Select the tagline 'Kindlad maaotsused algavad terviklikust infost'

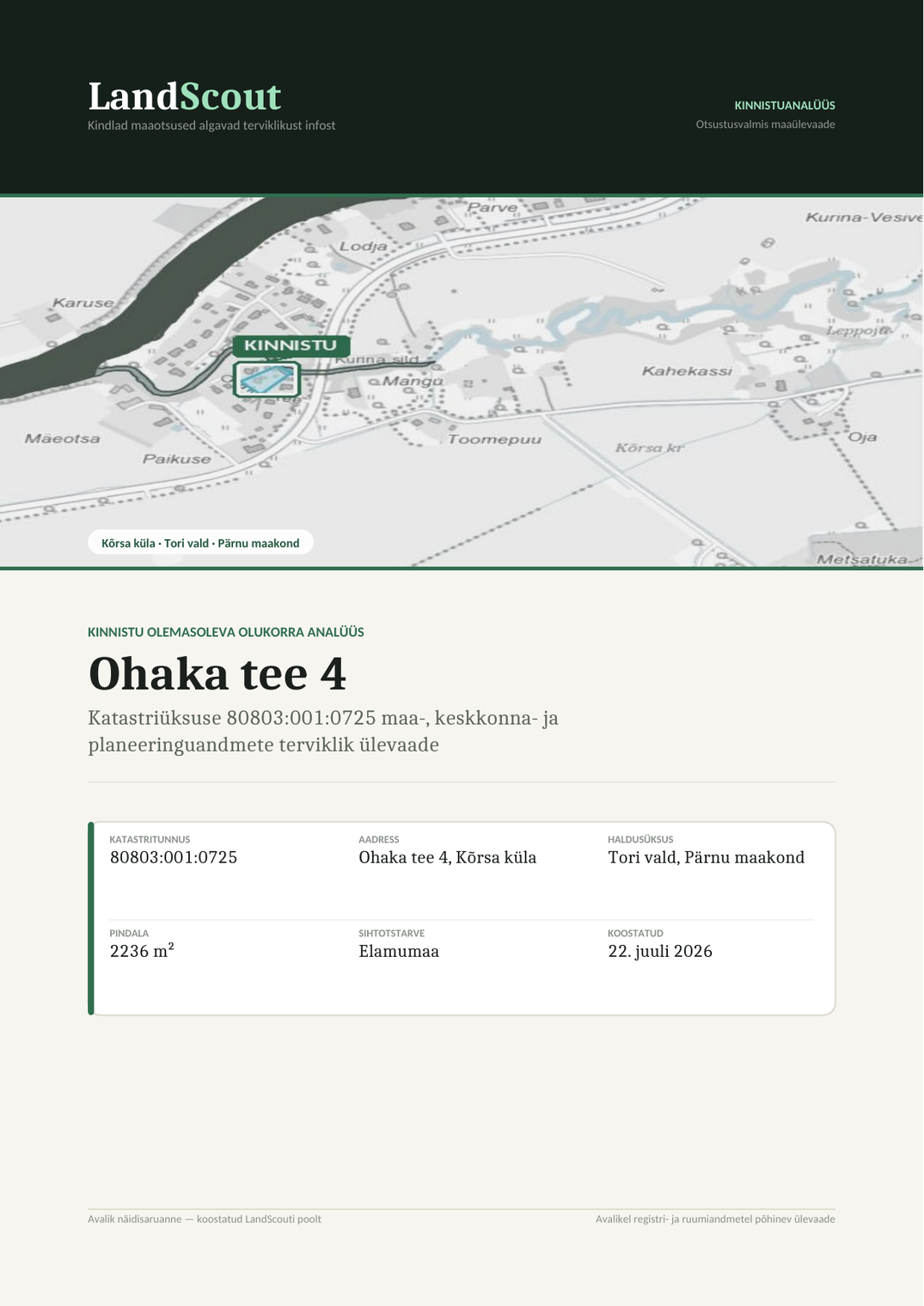211,126
